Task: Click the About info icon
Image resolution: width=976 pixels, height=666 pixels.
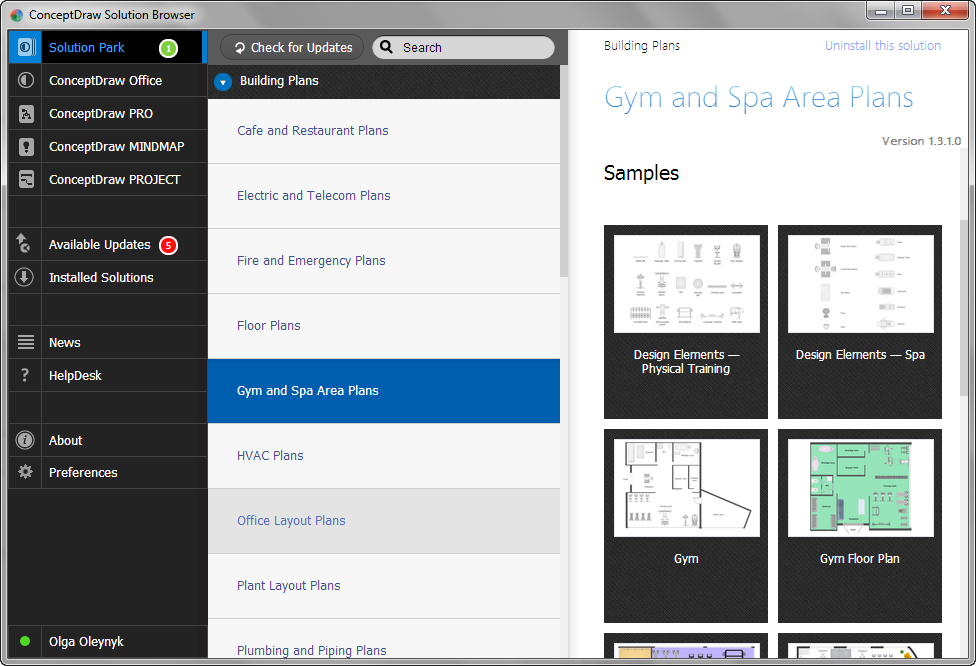Action: [25, 440]
